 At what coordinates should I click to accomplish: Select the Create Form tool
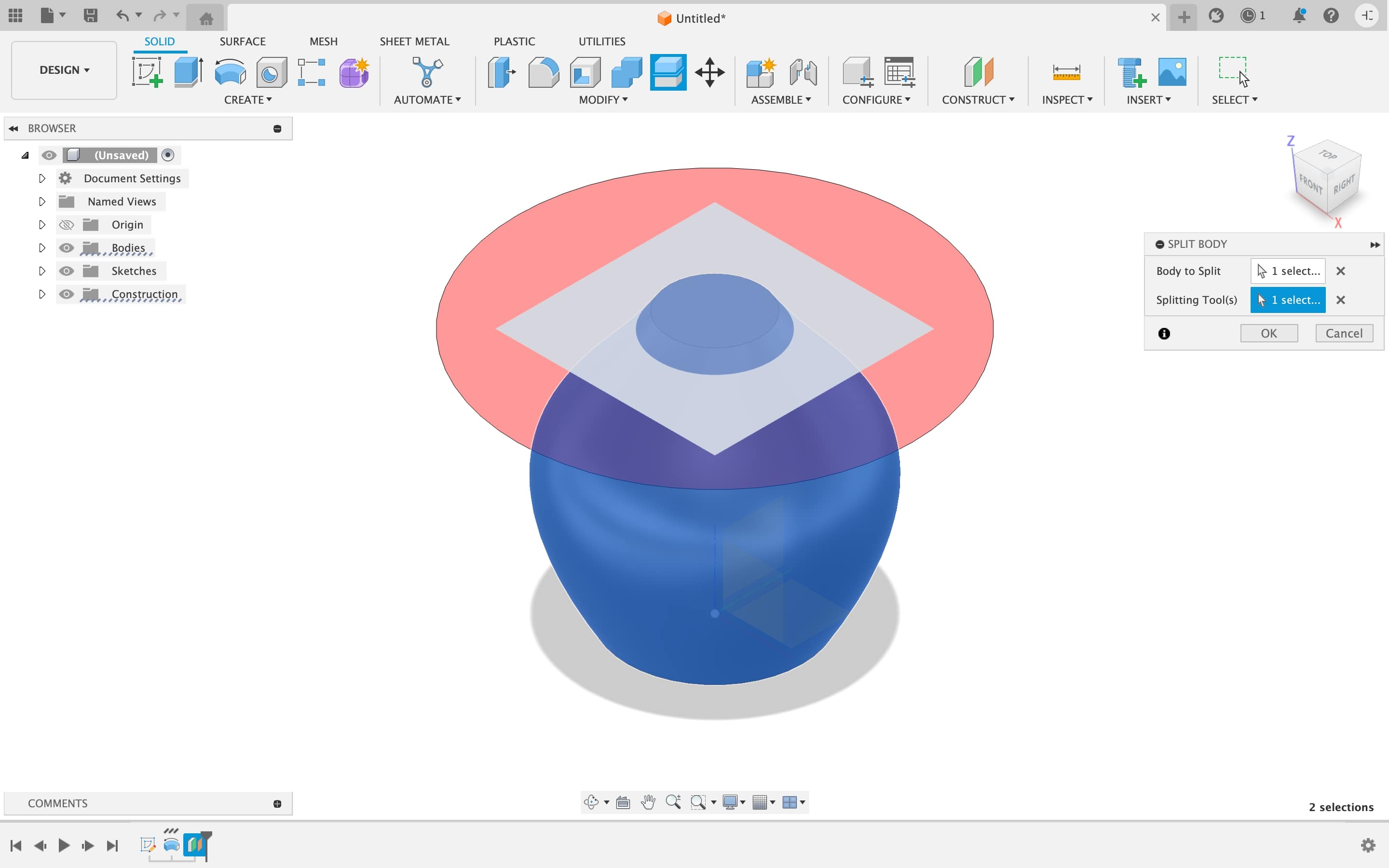(354, 72)
